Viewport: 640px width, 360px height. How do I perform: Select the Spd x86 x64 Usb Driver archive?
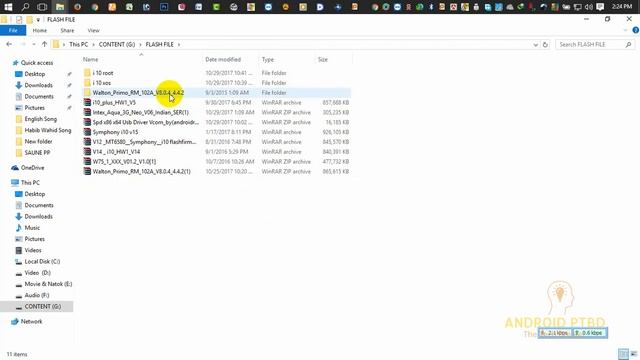coord(146,122)
